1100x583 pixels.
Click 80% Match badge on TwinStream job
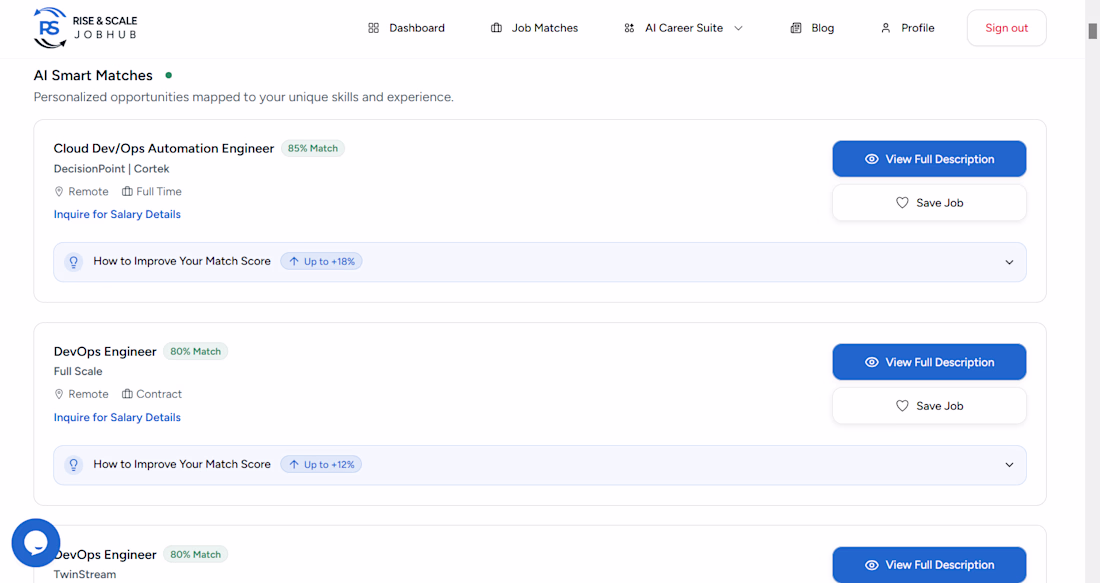point(195,554)
